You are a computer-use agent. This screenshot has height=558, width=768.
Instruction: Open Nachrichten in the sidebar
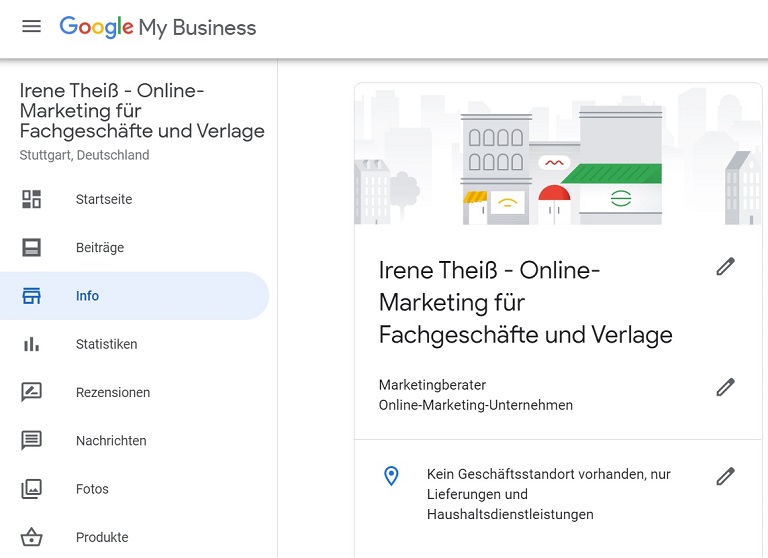[x=134, y=440]
